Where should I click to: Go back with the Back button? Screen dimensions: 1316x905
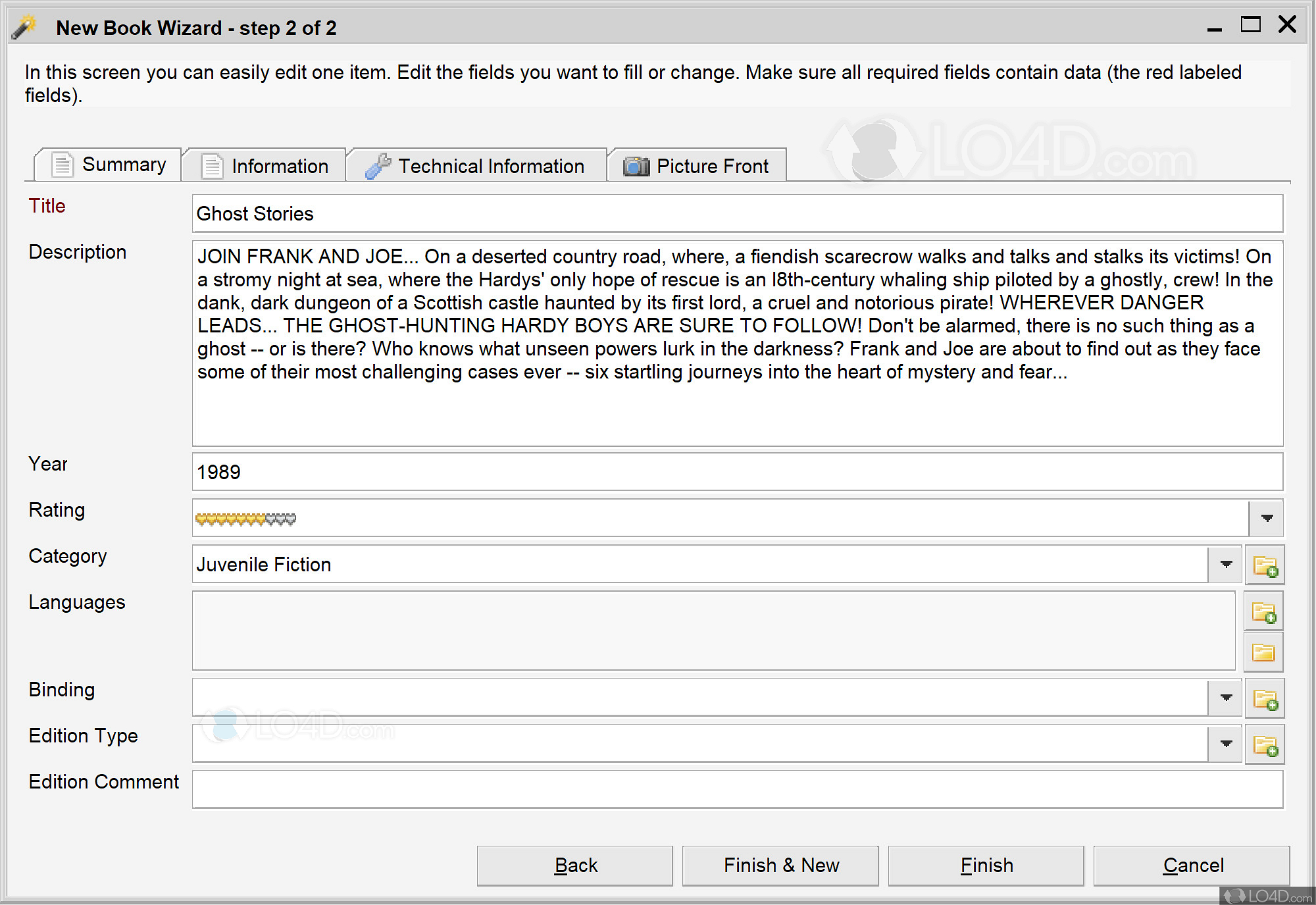click(x=575, y=866)
